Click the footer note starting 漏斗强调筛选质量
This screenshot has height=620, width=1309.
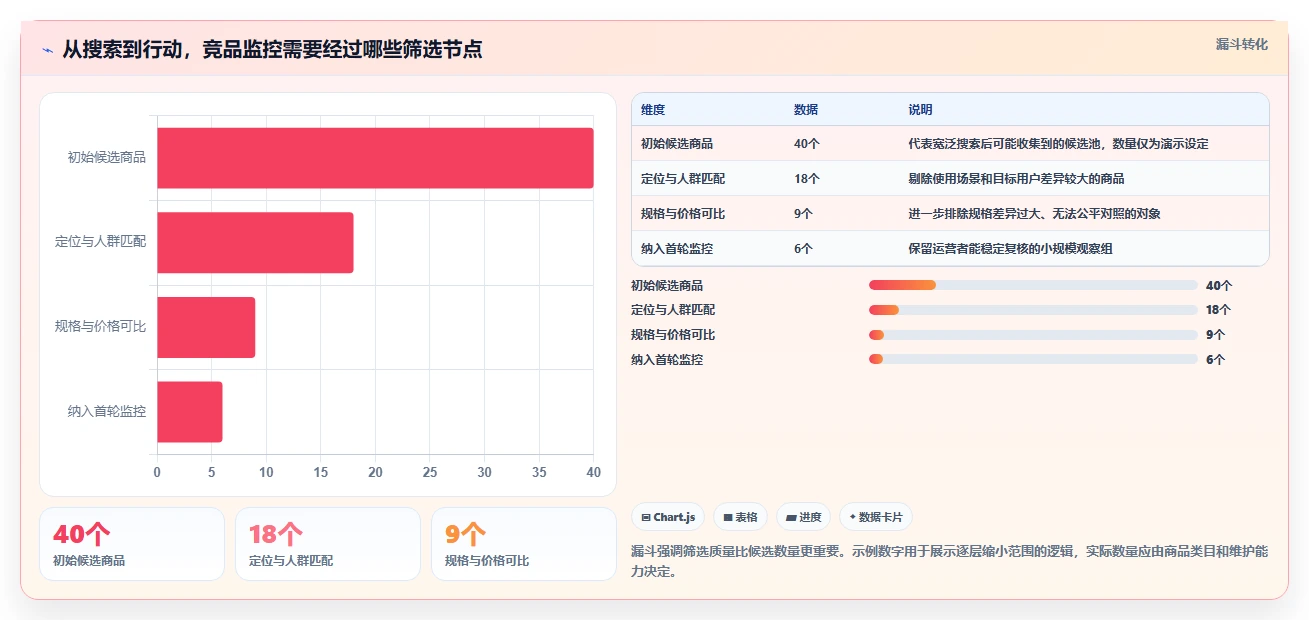[950, 562]
